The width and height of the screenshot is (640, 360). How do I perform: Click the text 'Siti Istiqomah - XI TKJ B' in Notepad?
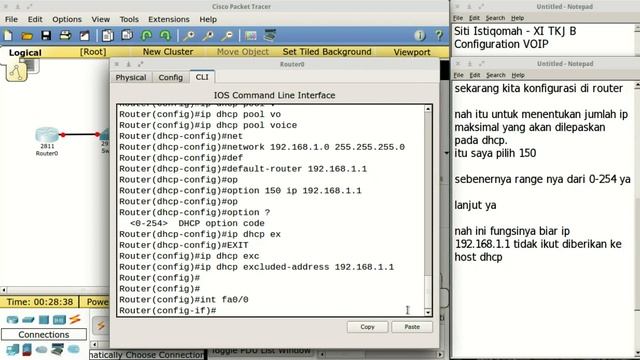coord(515,31)
